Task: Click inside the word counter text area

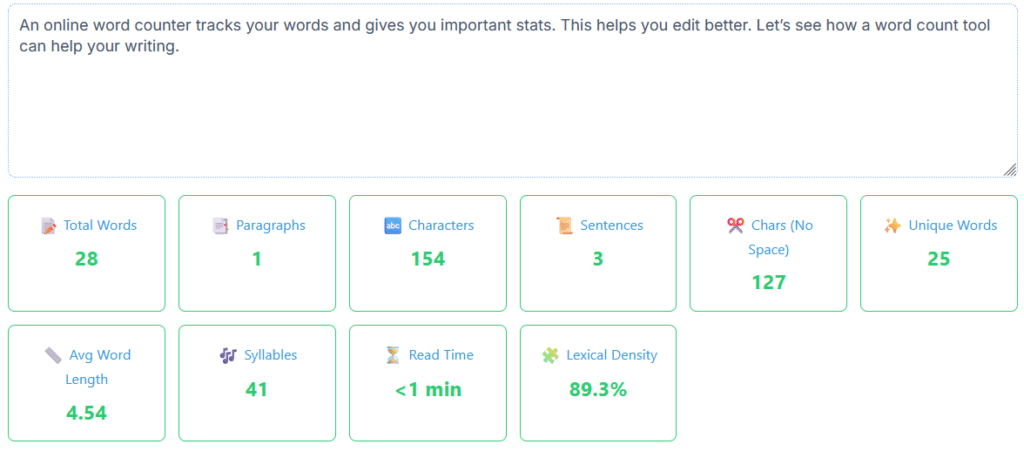Action: pos(512,93)
